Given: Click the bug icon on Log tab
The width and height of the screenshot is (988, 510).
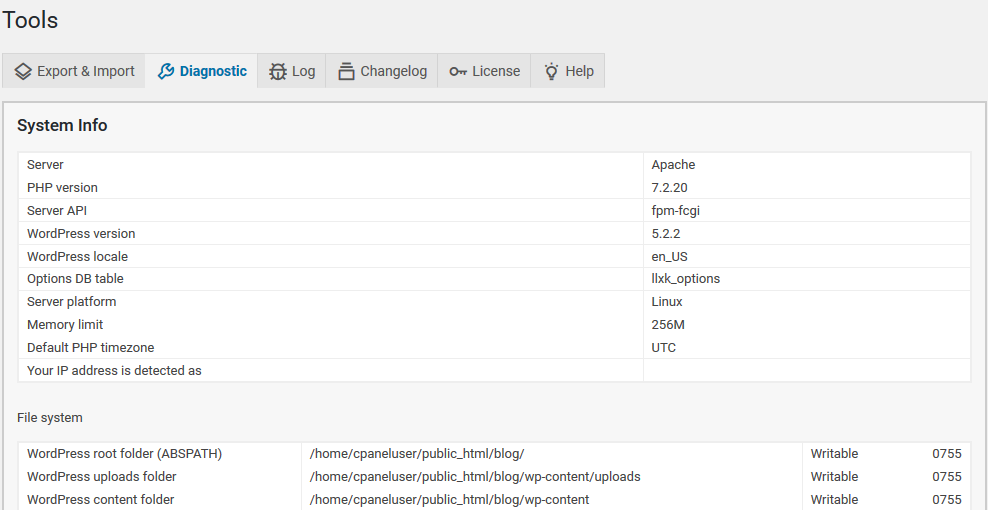Looking at the screenshot, I should click(278, 71).
